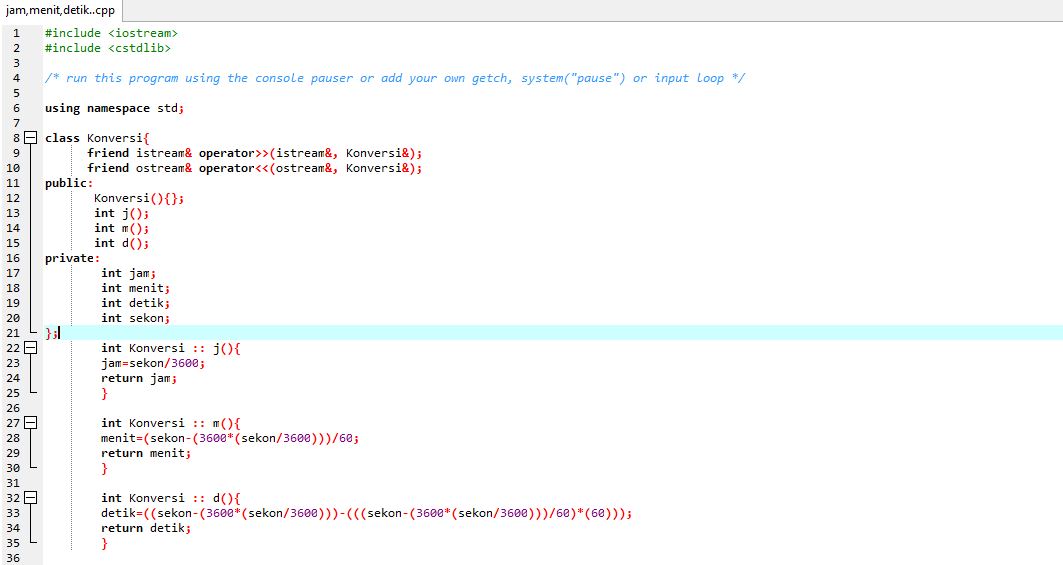The height and width of the screenshot is (565, 1063).
Task: Collapse the class Konversi fold marker
Action: [31, 138]
